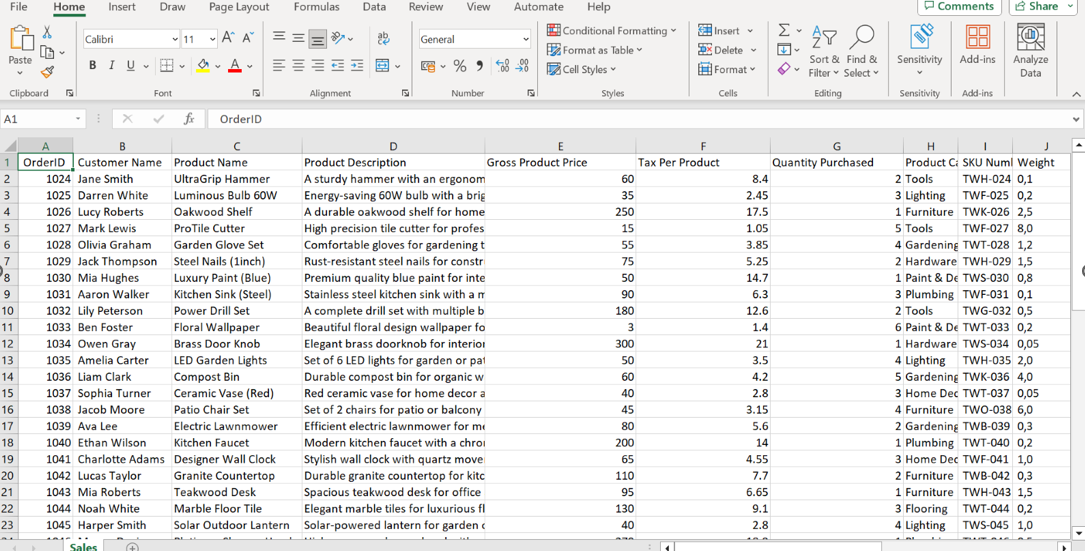Click the Increase Font Size icon
Image resolution: width=1085 pixels, height=551 pixels.
(x=228, y=39)
